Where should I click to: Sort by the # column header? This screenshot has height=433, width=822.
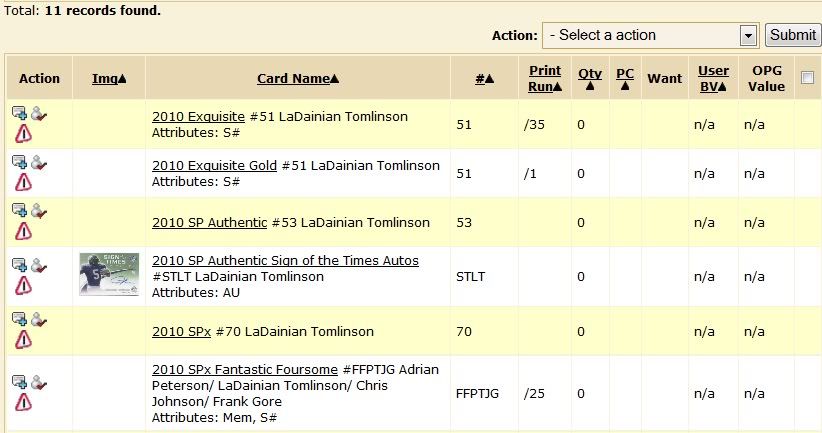(485, 78)
